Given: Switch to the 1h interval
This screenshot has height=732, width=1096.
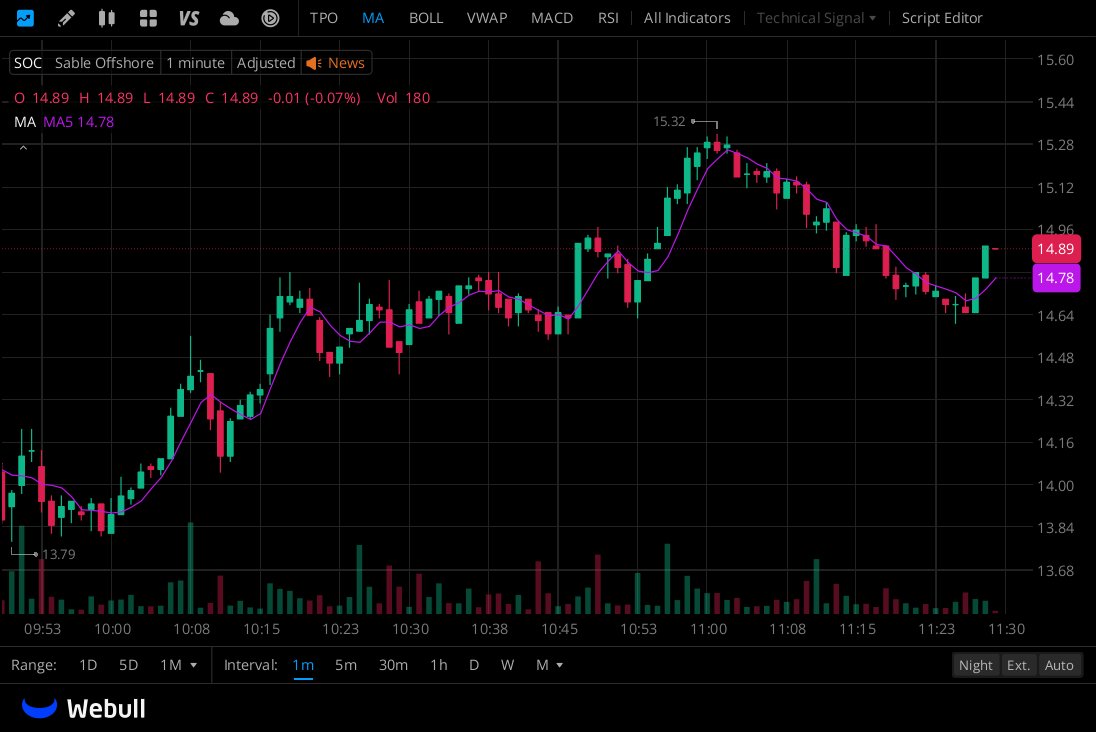Looking at the screenshot, I should 438,665.
